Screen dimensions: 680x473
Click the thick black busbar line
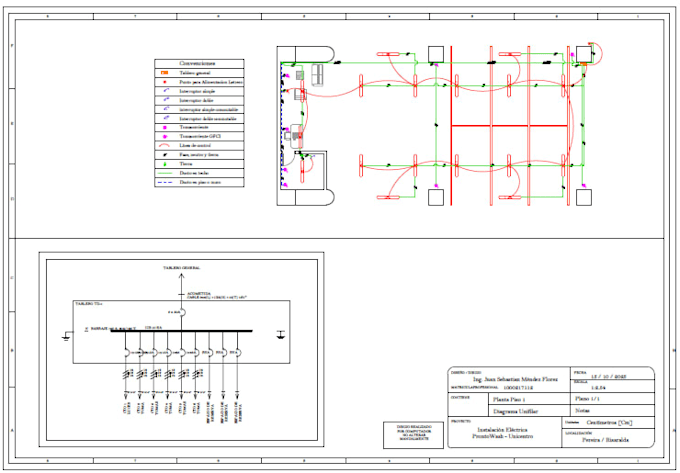click(x=182, y=331)
